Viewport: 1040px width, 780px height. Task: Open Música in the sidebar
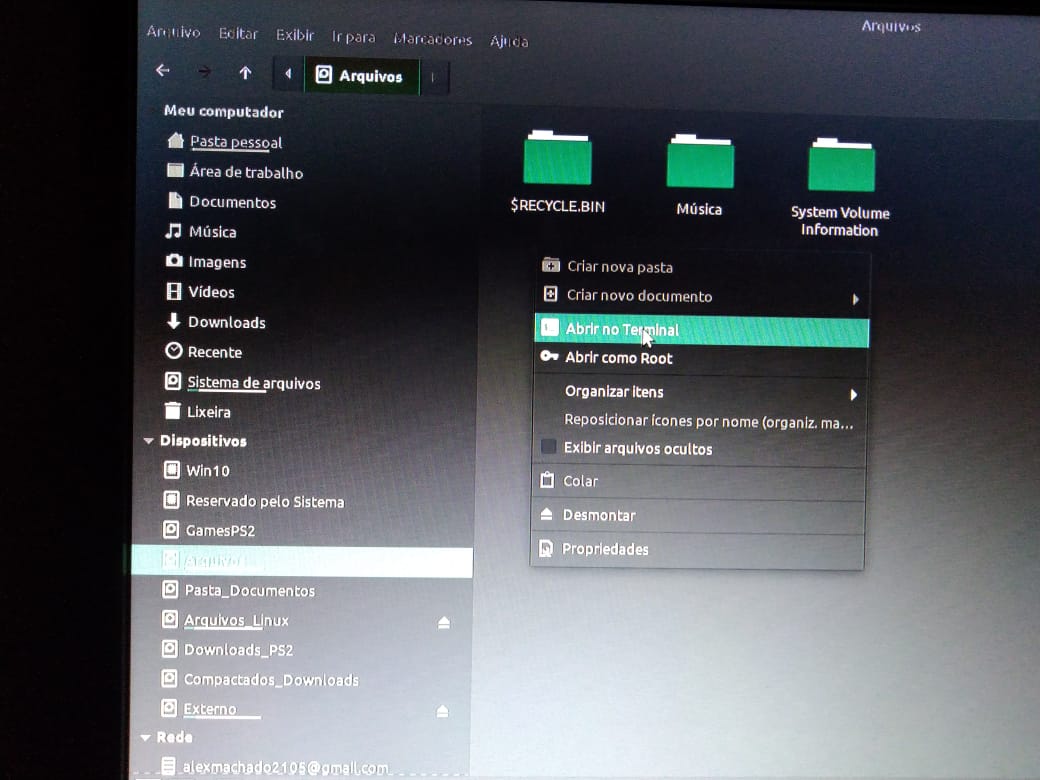[x=202, y=231]
